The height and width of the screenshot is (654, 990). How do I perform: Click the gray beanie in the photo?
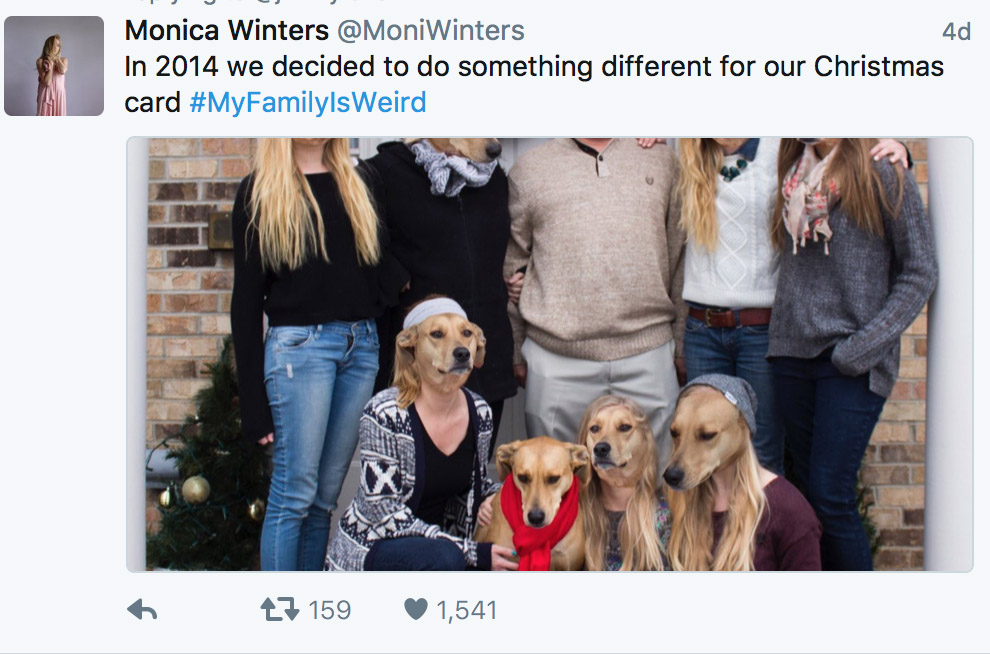point(724,396)
